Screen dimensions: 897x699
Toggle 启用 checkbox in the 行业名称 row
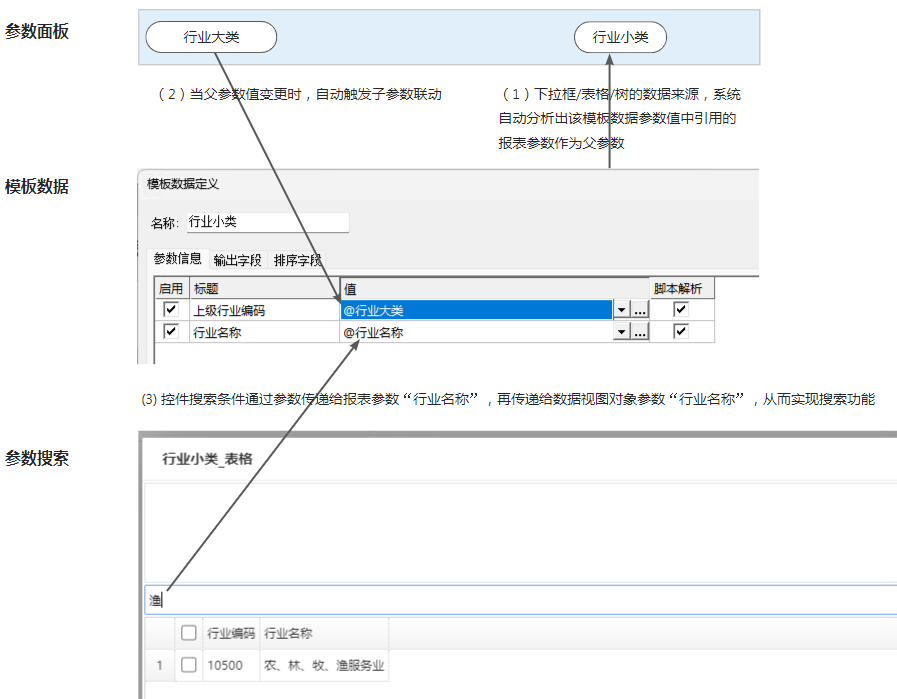coord(171,332)
